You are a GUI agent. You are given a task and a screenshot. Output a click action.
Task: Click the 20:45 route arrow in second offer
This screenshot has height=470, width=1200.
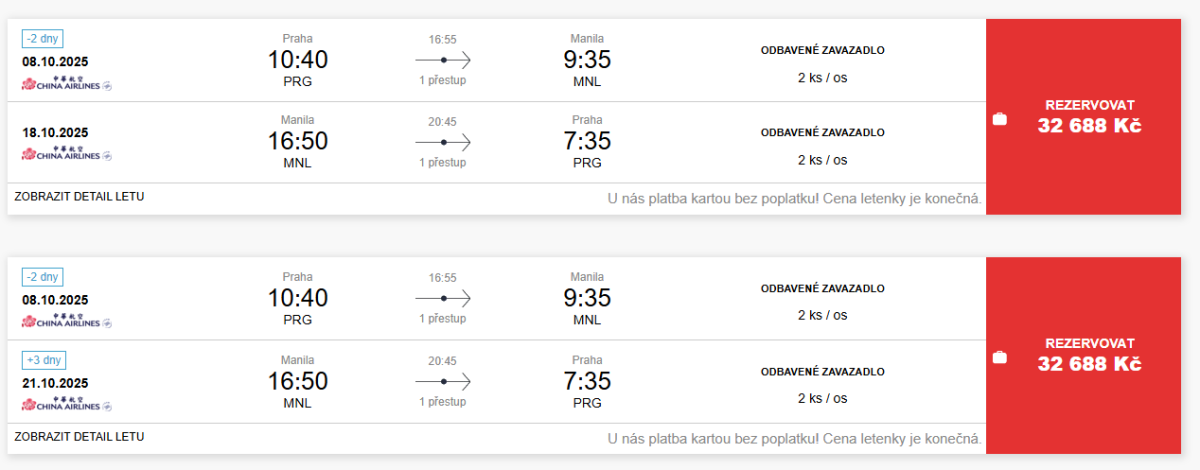[x=443, y=381]
